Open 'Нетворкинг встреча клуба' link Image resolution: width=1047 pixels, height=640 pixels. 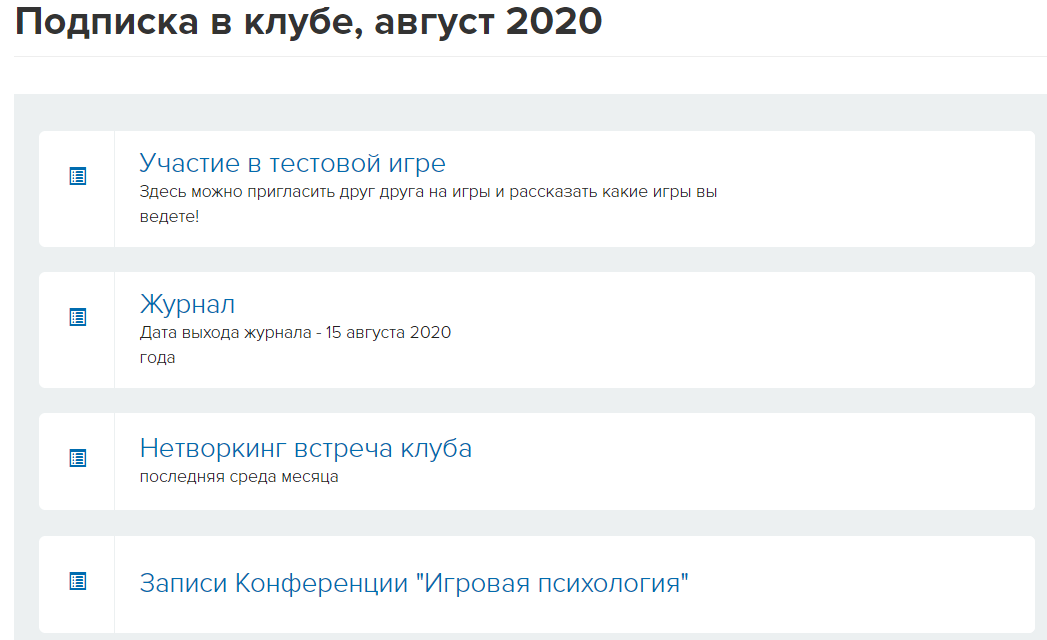coord(305,448)
